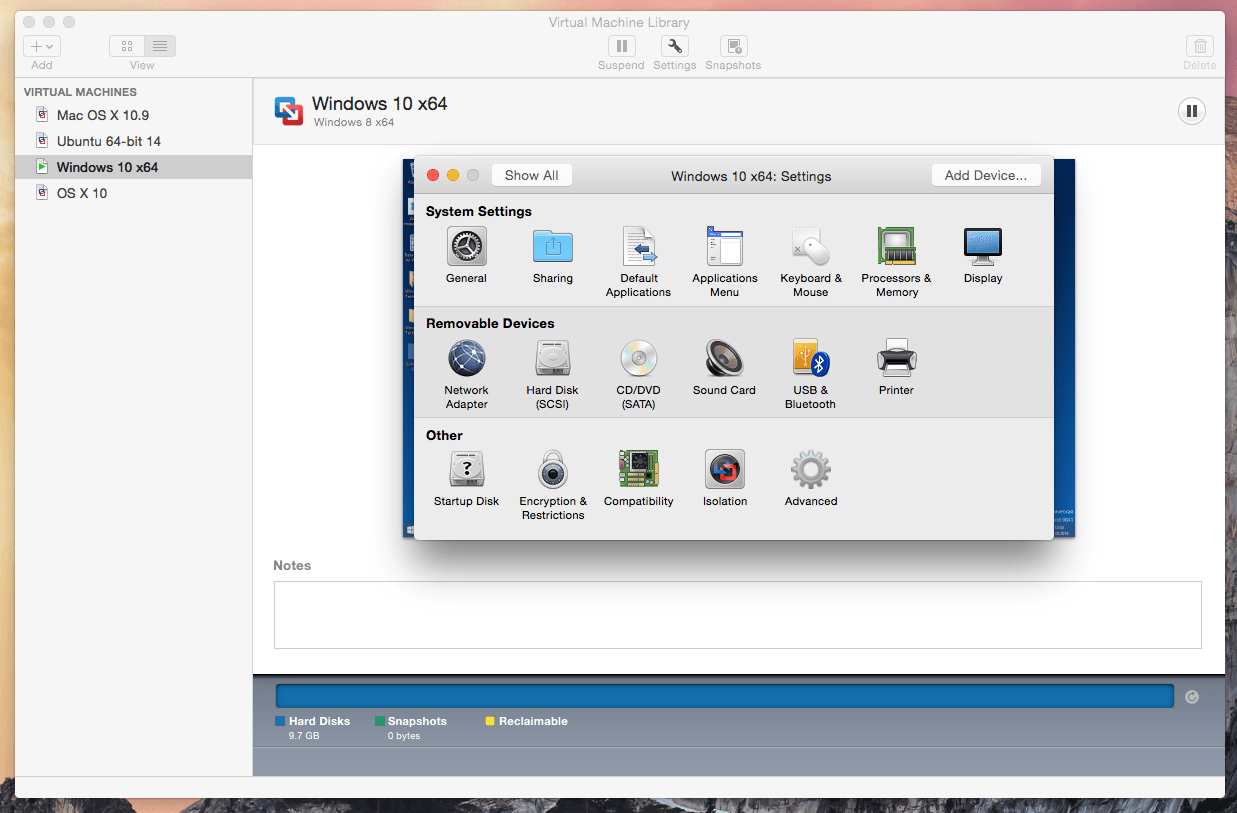Click 'Windows 8 x64' subtitle text
Image resolution: width=1237 pixels, height=813 pixels.
(x=354, y=122)
